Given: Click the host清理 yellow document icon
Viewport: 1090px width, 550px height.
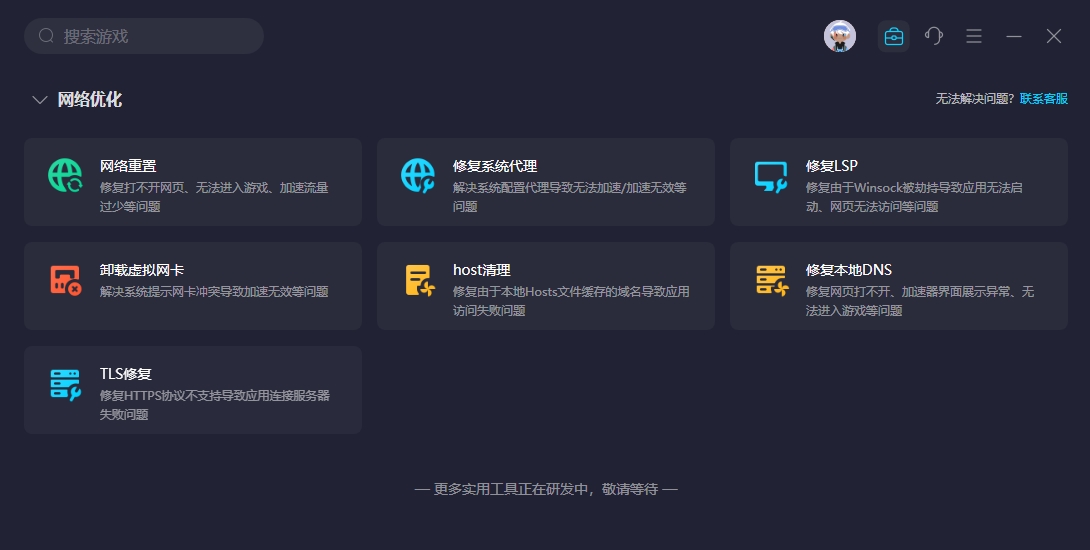Looking at the screenshot, I should tap(418, 280).
